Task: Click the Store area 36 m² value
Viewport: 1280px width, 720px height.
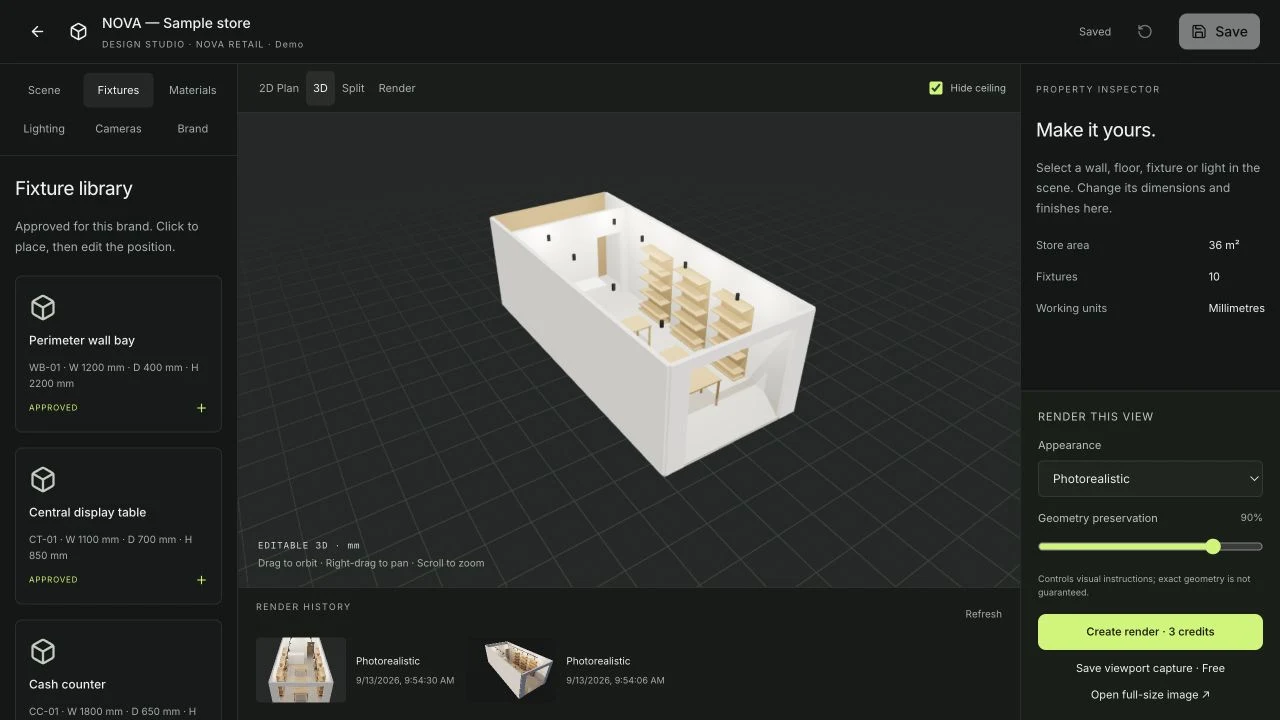Action: pyautogui.click(x=1224, y=245)
